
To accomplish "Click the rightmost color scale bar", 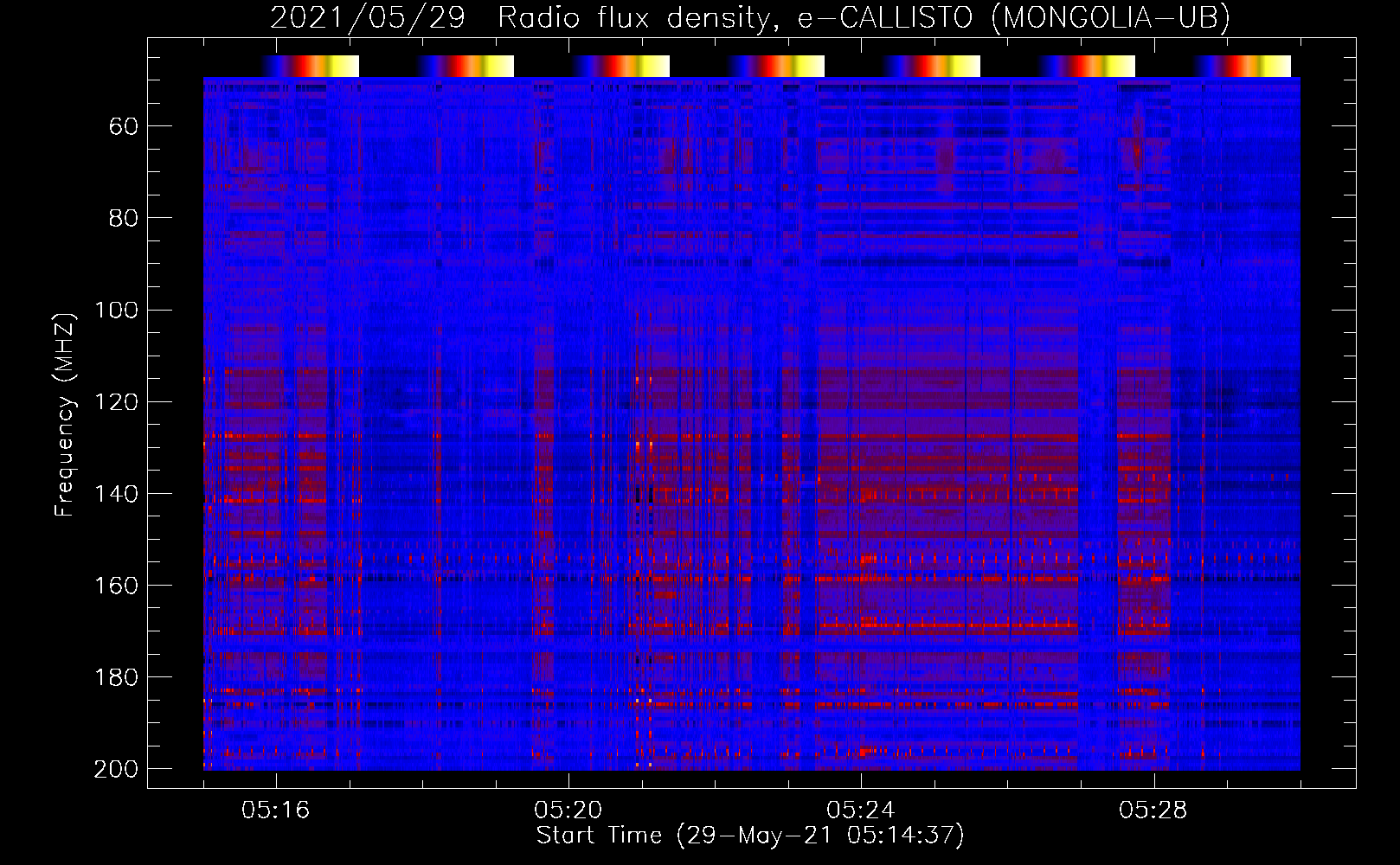I will click(1242, 67).
